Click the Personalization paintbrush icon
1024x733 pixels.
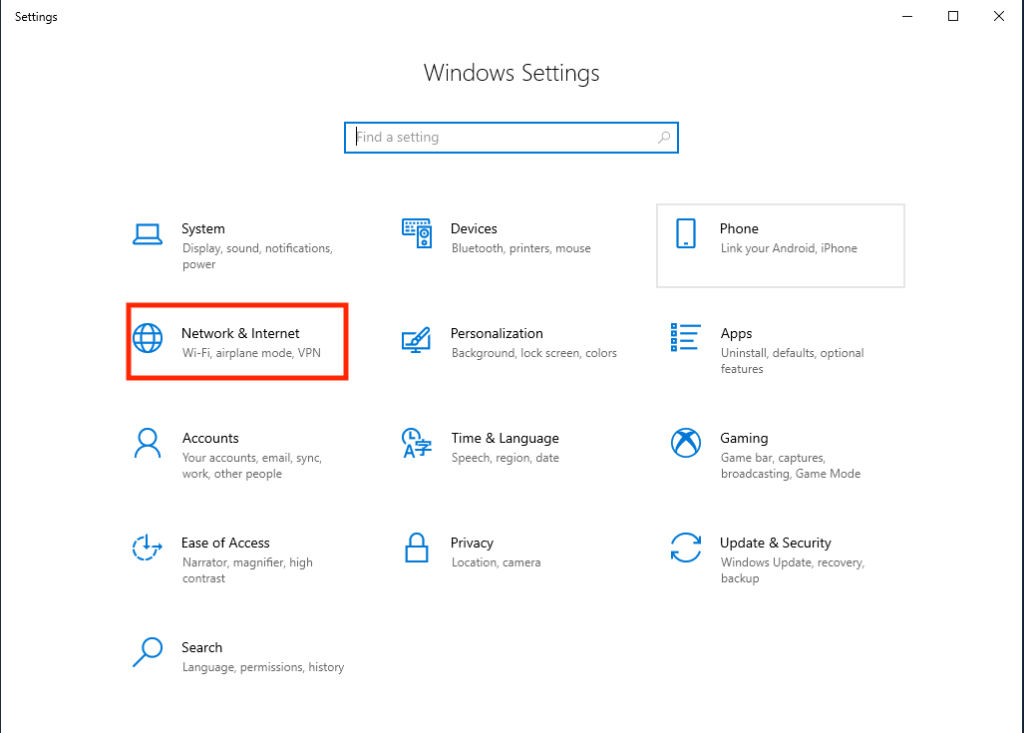coord(417,340)
